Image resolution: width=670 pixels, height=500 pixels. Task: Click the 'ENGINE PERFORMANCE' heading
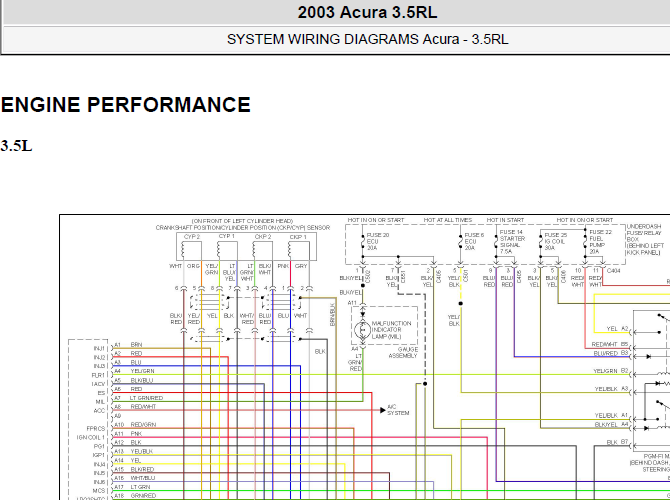pos(126,105)
